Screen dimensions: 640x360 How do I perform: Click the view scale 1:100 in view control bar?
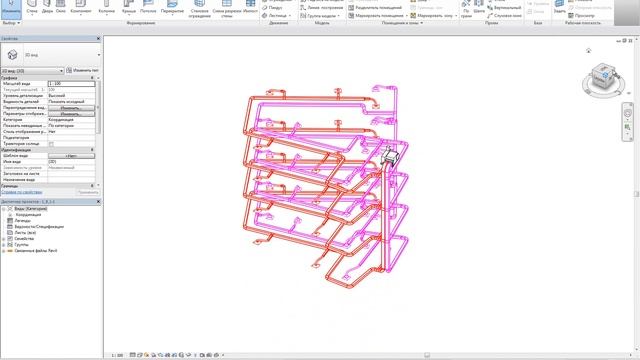click(x=117, y=356)
